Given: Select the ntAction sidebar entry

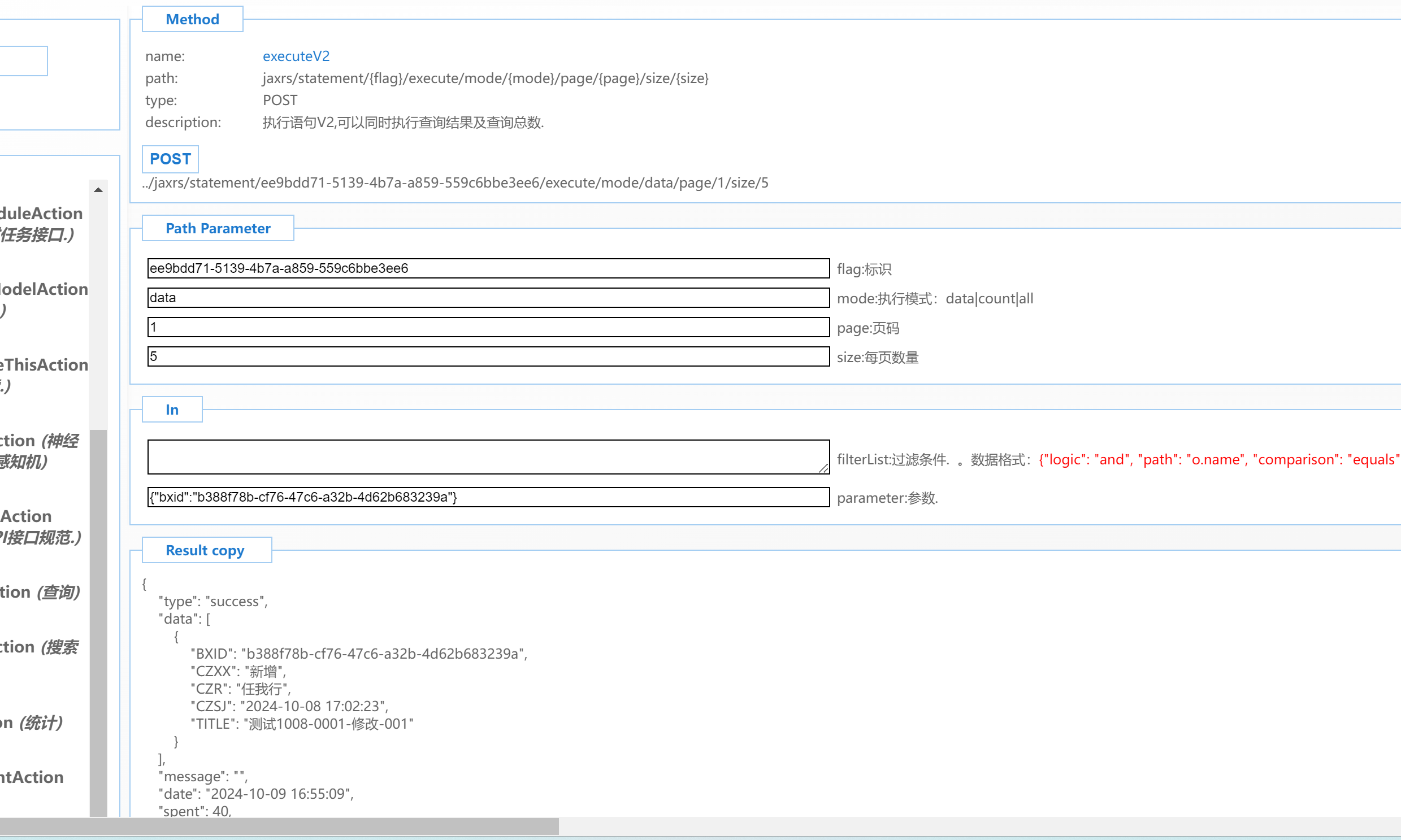Looking at the screenshot, I should click(32, 777).
